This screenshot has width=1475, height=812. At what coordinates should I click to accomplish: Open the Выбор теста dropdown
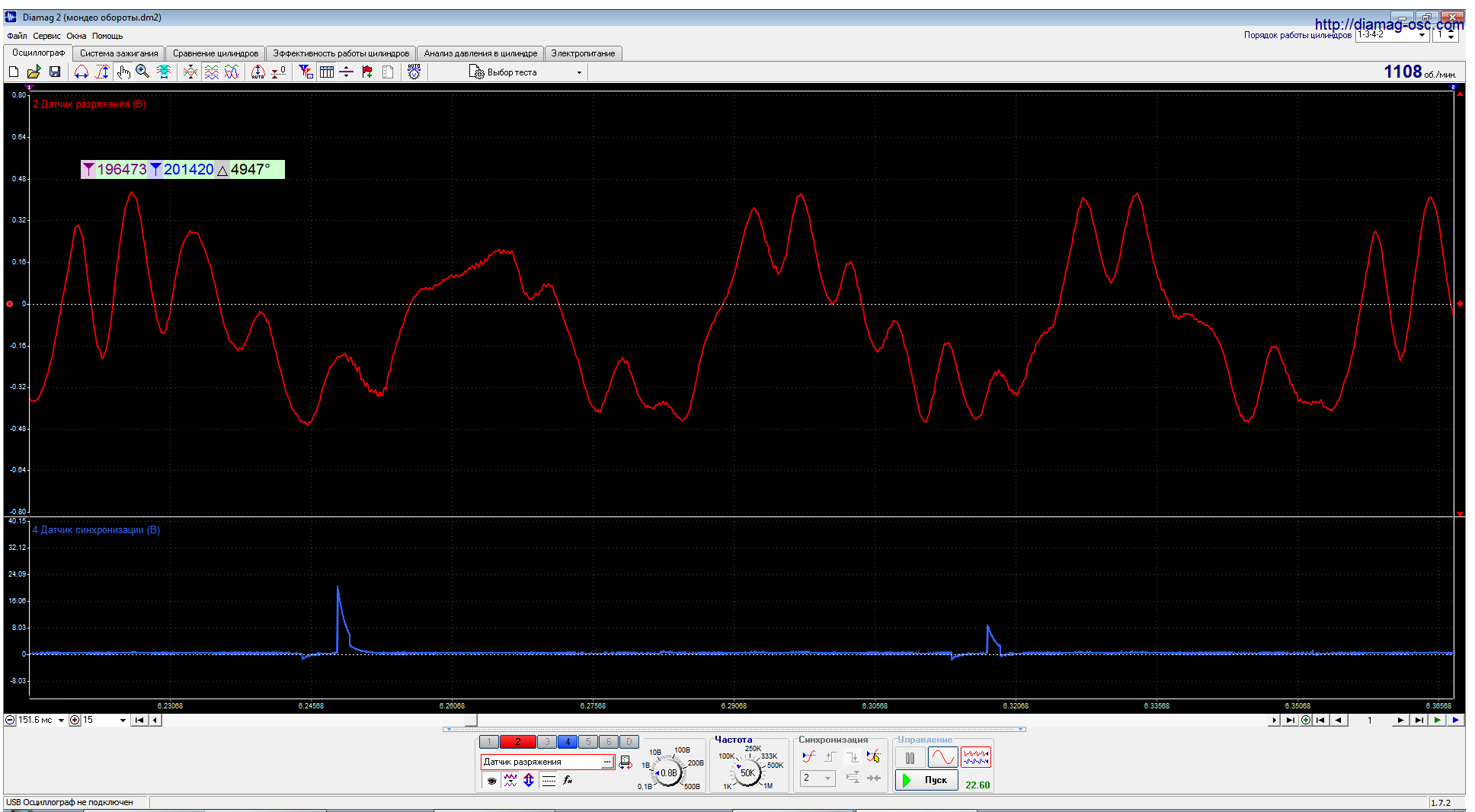(526, 72)
